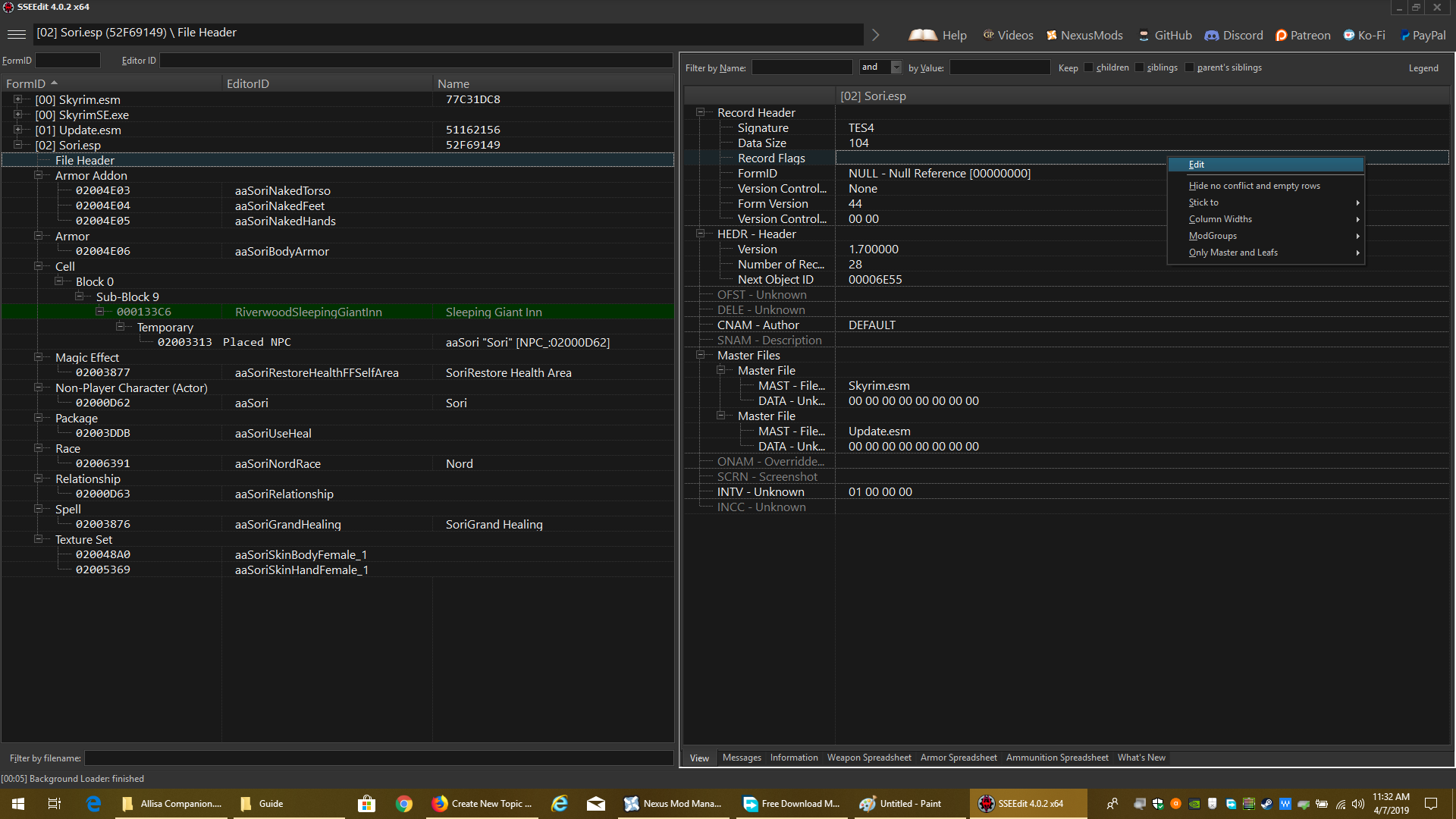Open Only Master and Leafs submenu

click(x=1266, y=253)
